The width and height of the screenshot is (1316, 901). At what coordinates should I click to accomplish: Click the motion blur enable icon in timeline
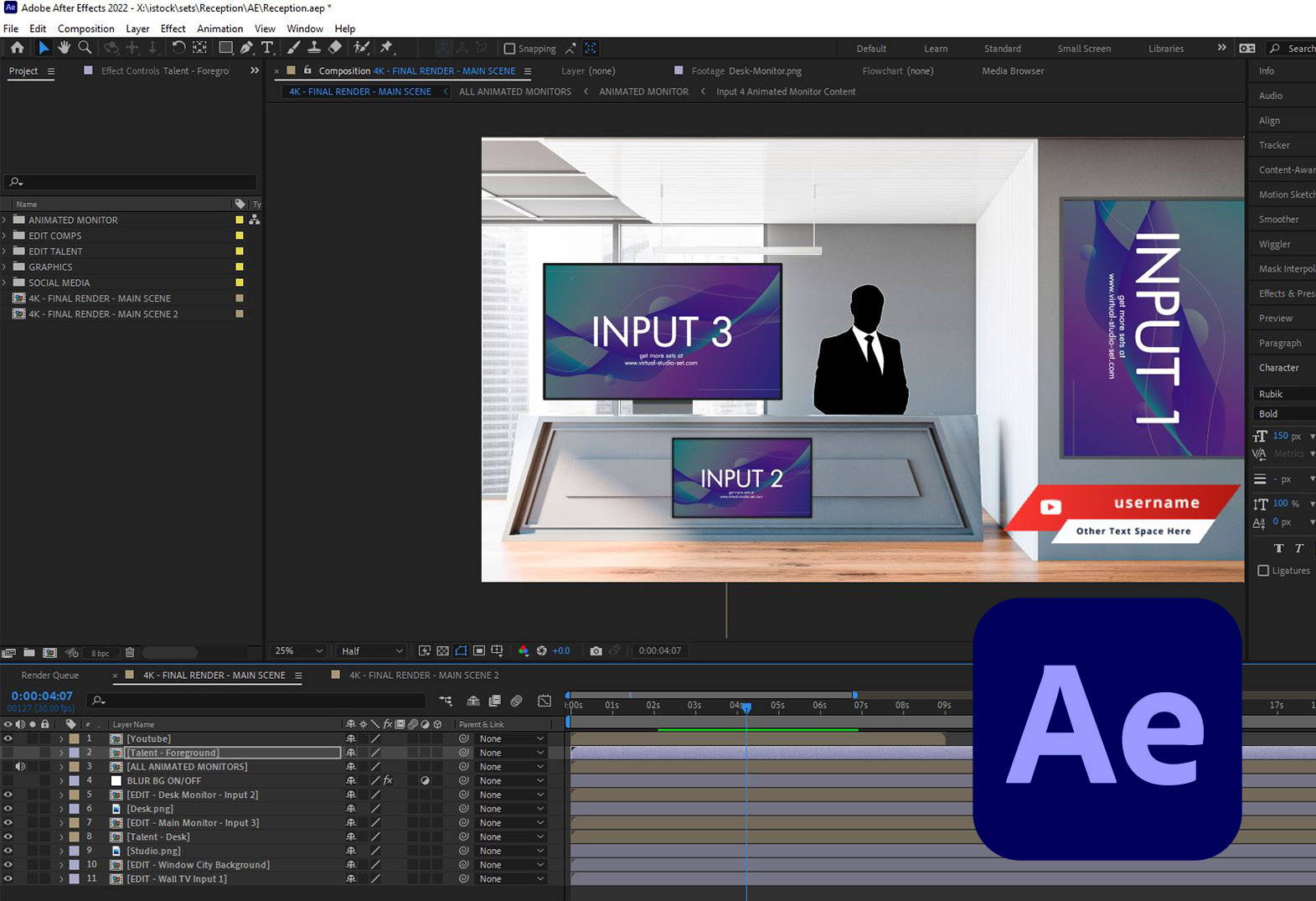[x=516, y=701]
